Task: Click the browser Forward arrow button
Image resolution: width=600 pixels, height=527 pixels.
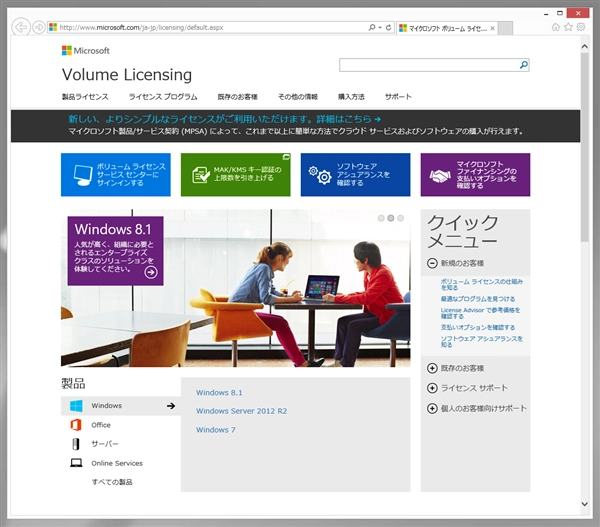Action: point(39,28)
